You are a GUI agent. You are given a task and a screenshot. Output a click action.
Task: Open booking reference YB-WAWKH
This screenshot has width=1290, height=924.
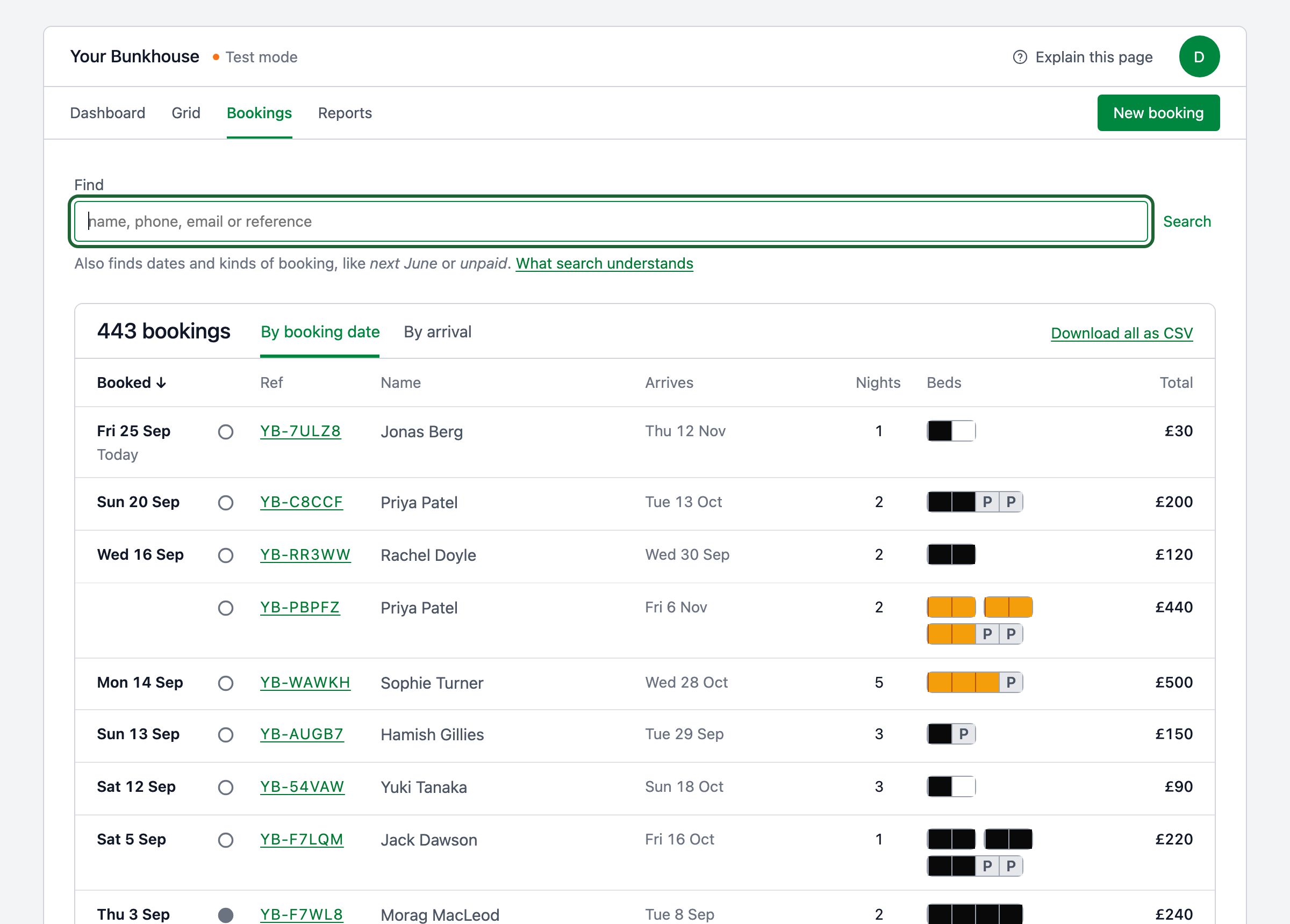pyautogui.click(x=305, y=682)
